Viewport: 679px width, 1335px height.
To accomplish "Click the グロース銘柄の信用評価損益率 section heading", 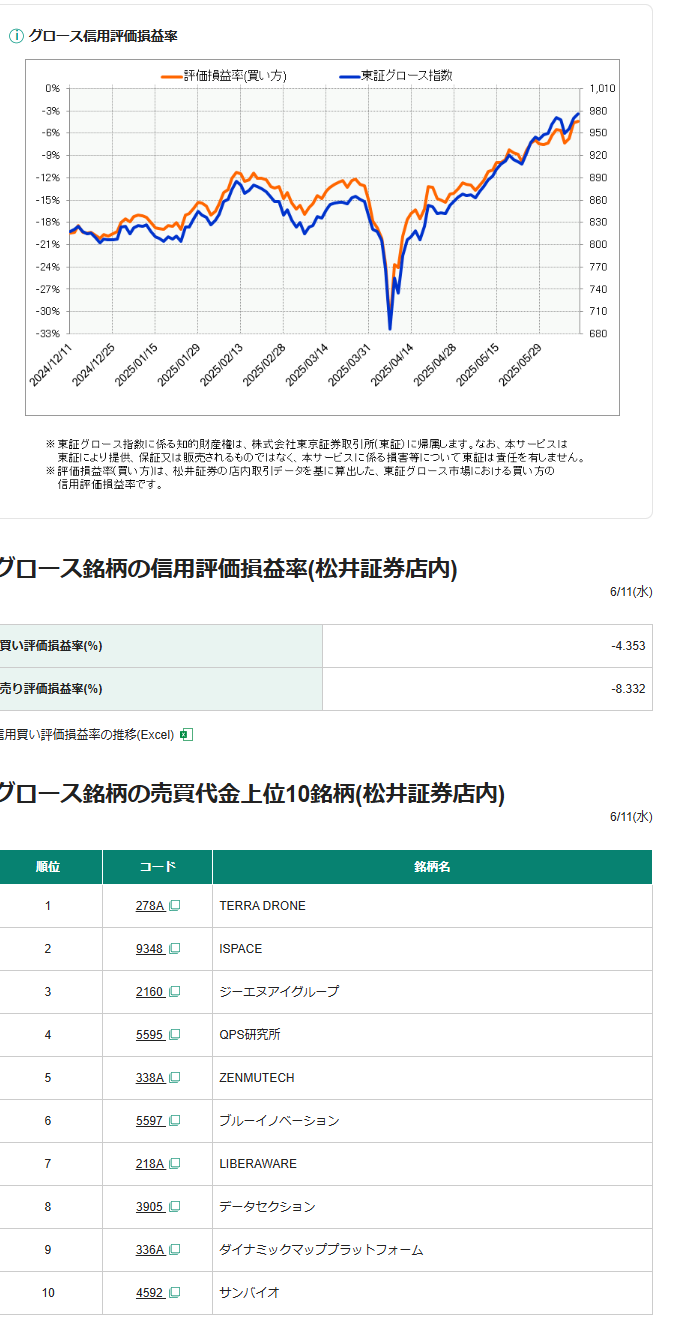I will [228, 569].
